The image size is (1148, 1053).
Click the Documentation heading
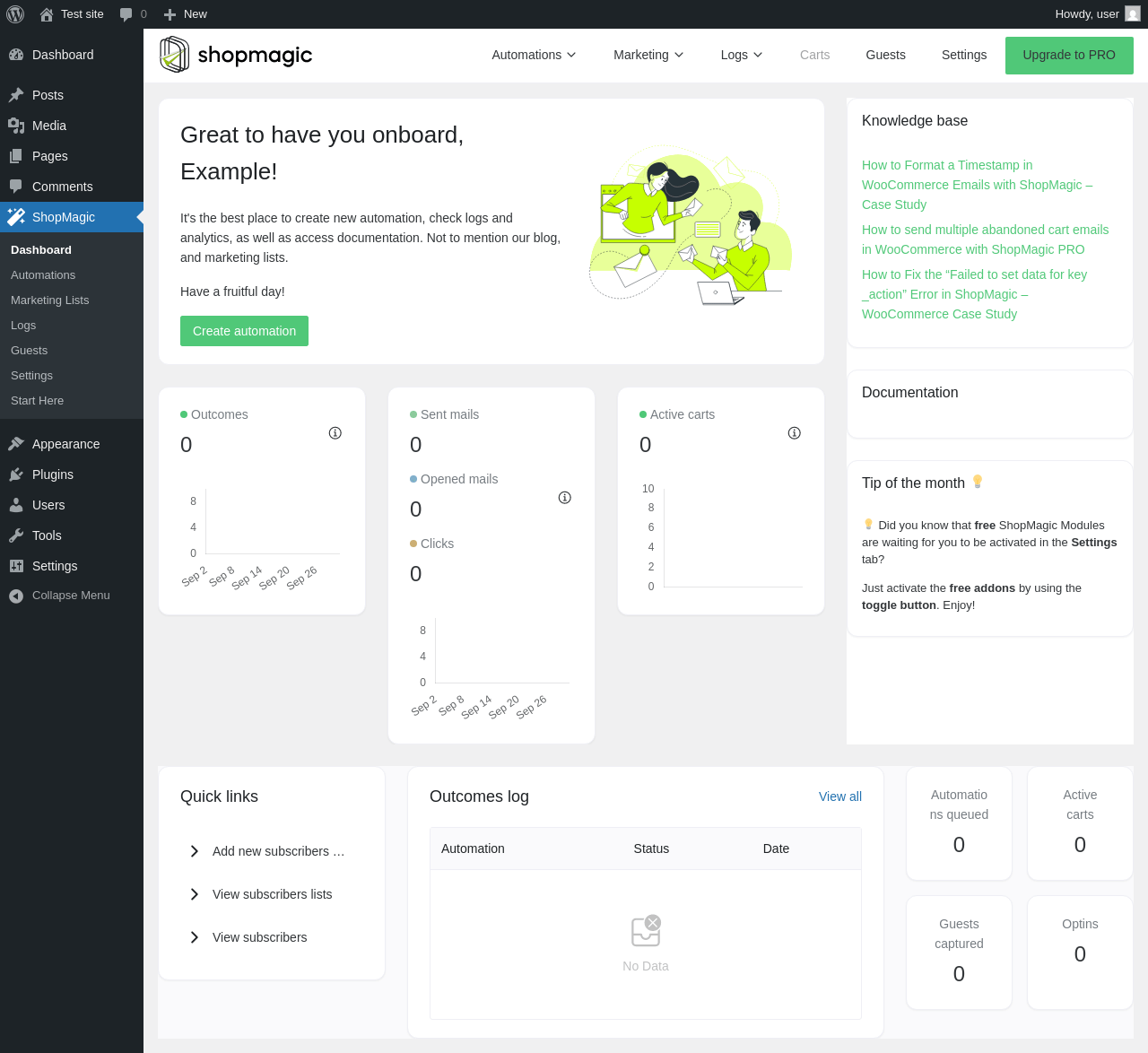pos(909,393)
